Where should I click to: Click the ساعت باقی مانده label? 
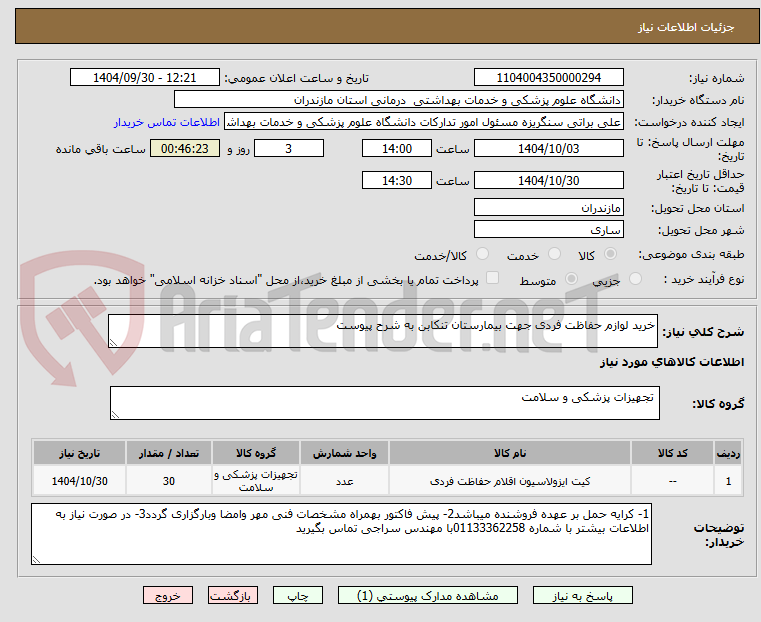click(100, 149)
